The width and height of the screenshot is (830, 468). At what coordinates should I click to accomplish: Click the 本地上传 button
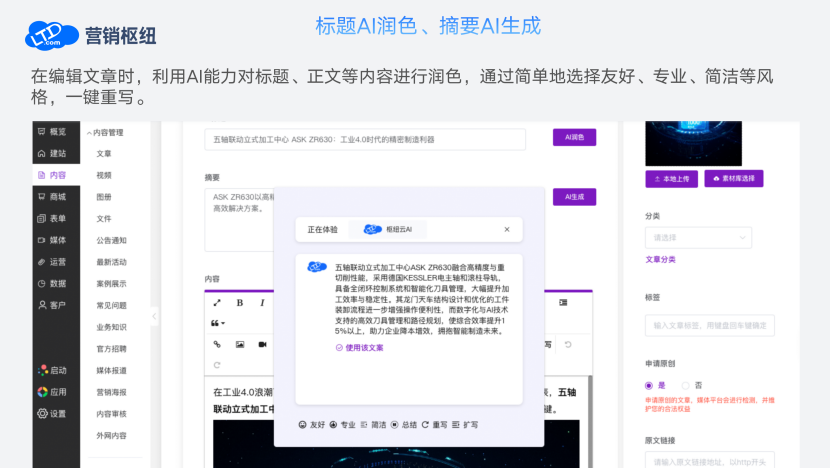[x=671, y=179]
